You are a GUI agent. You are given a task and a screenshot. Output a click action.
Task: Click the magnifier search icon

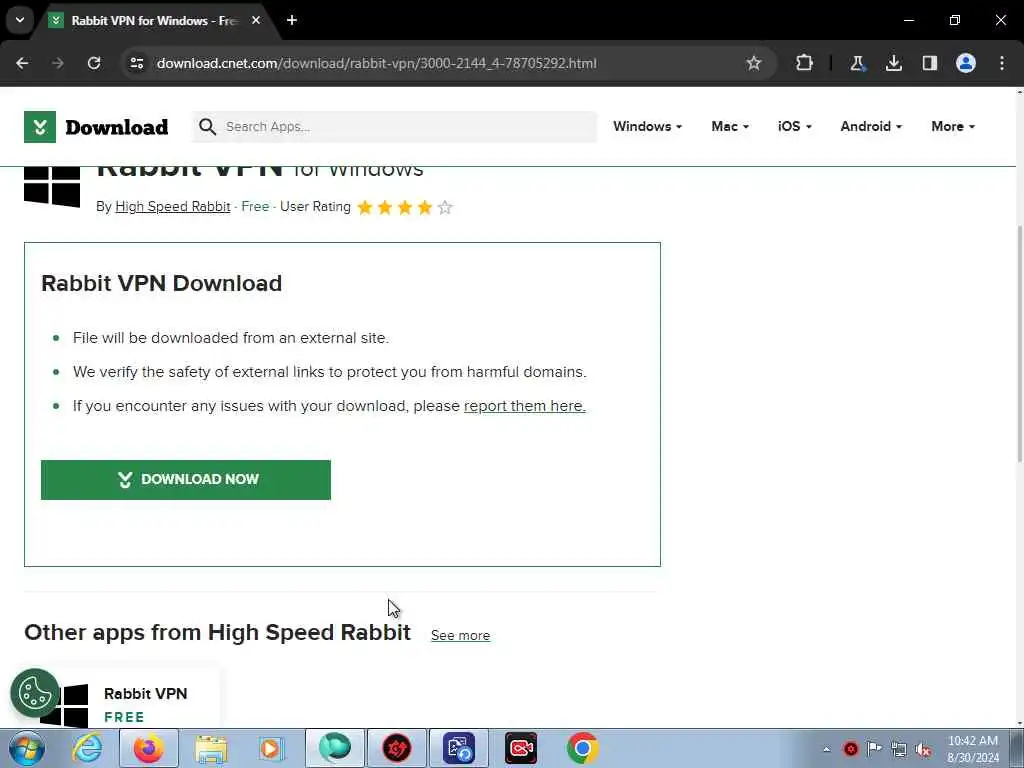(208, 127)
